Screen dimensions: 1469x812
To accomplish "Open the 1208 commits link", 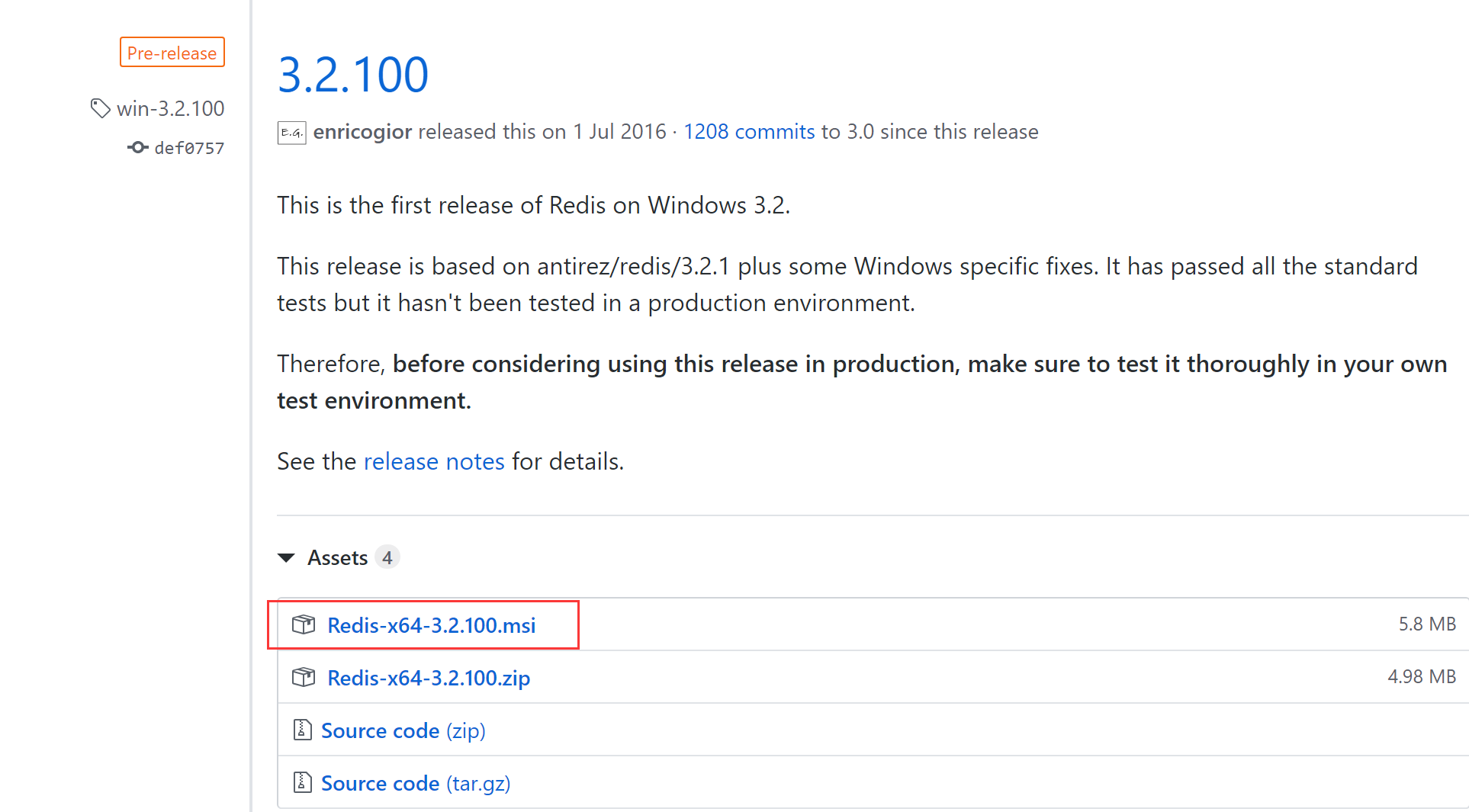I will pos(749,131).
